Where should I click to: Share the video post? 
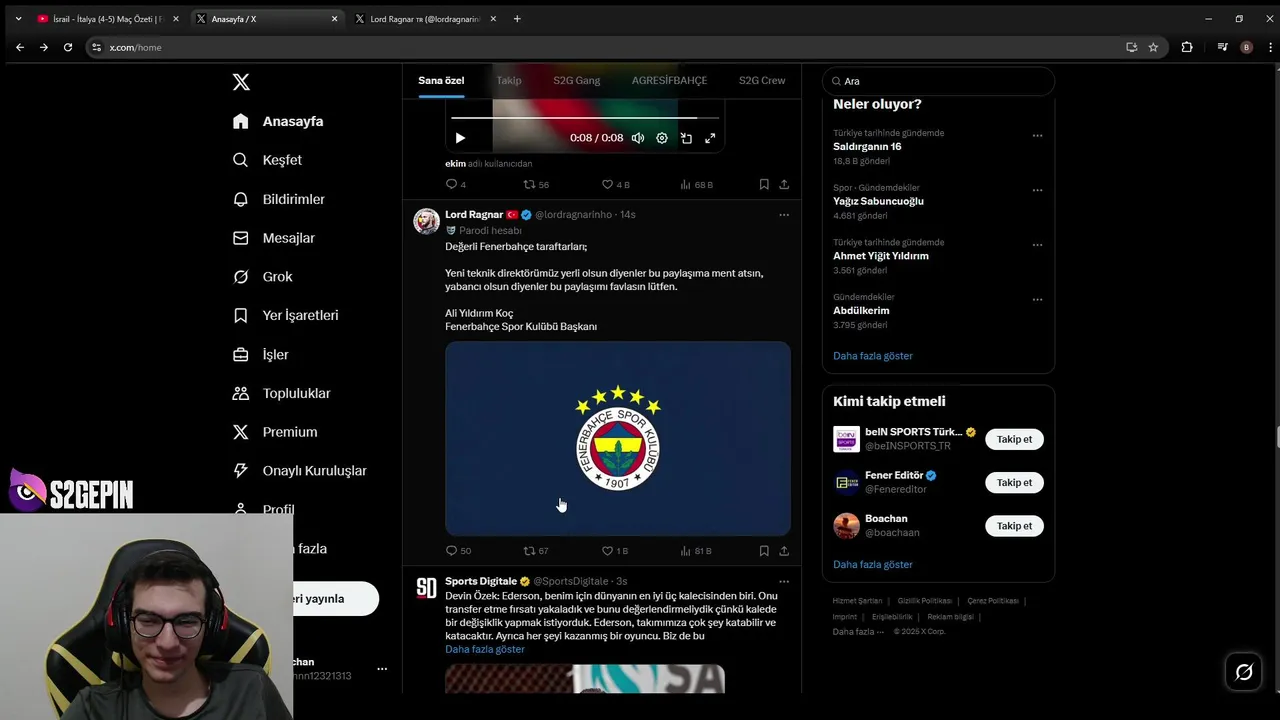tap(784, 184)
